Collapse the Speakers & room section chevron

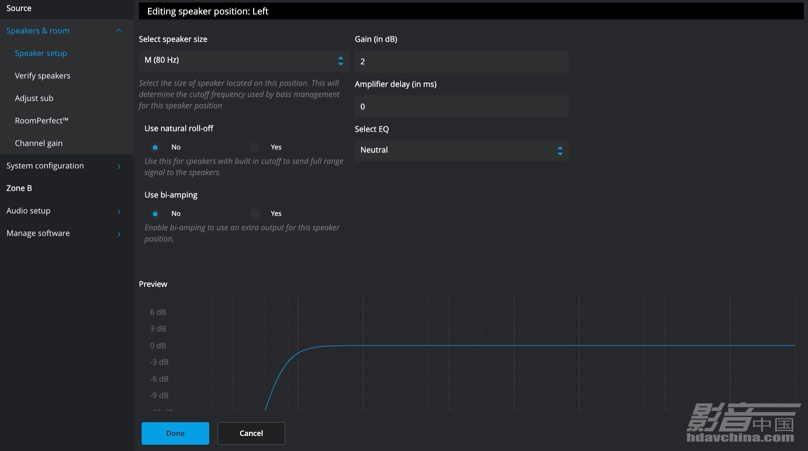tap(119, 31)
